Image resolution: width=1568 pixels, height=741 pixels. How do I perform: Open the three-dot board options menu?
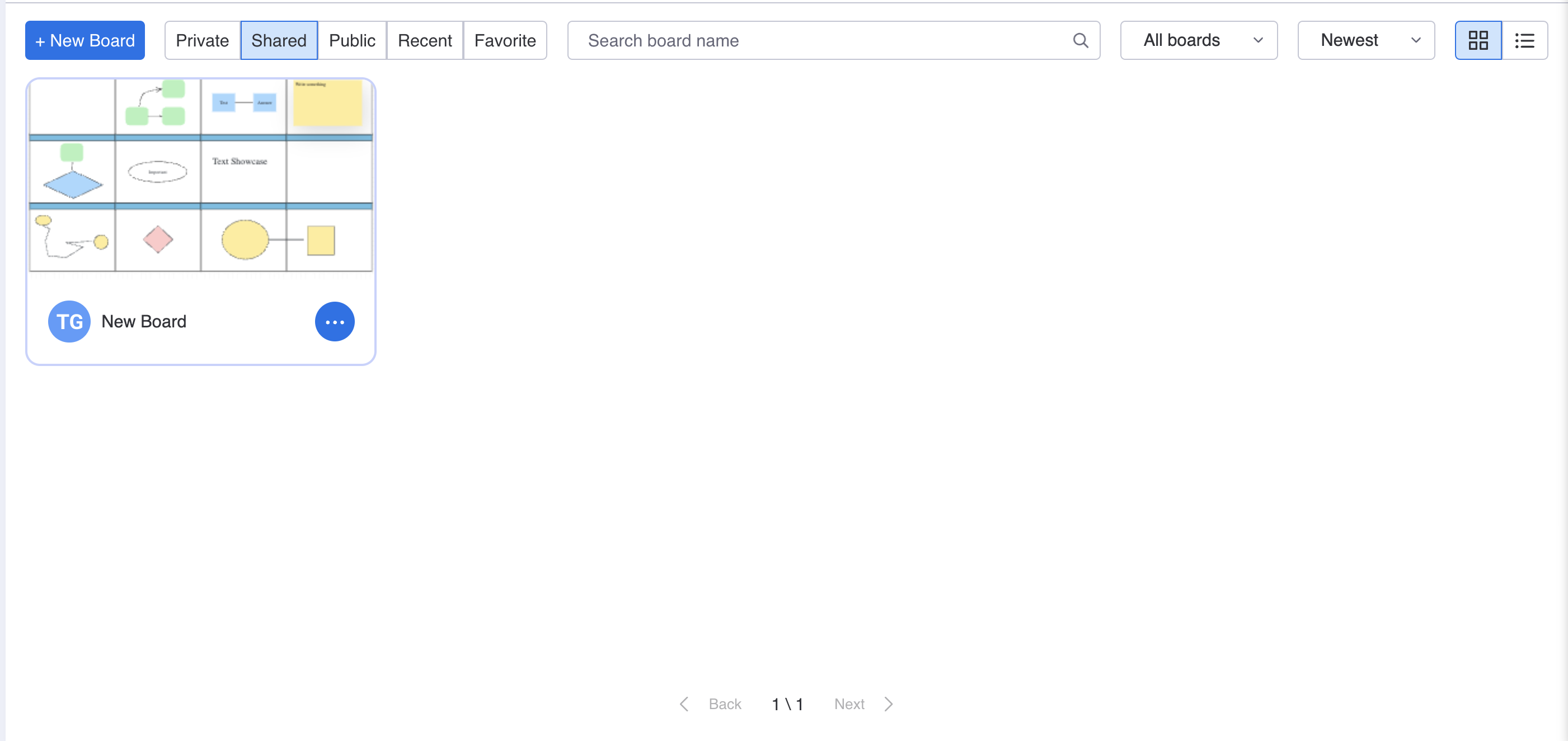[x=335, y=321]
